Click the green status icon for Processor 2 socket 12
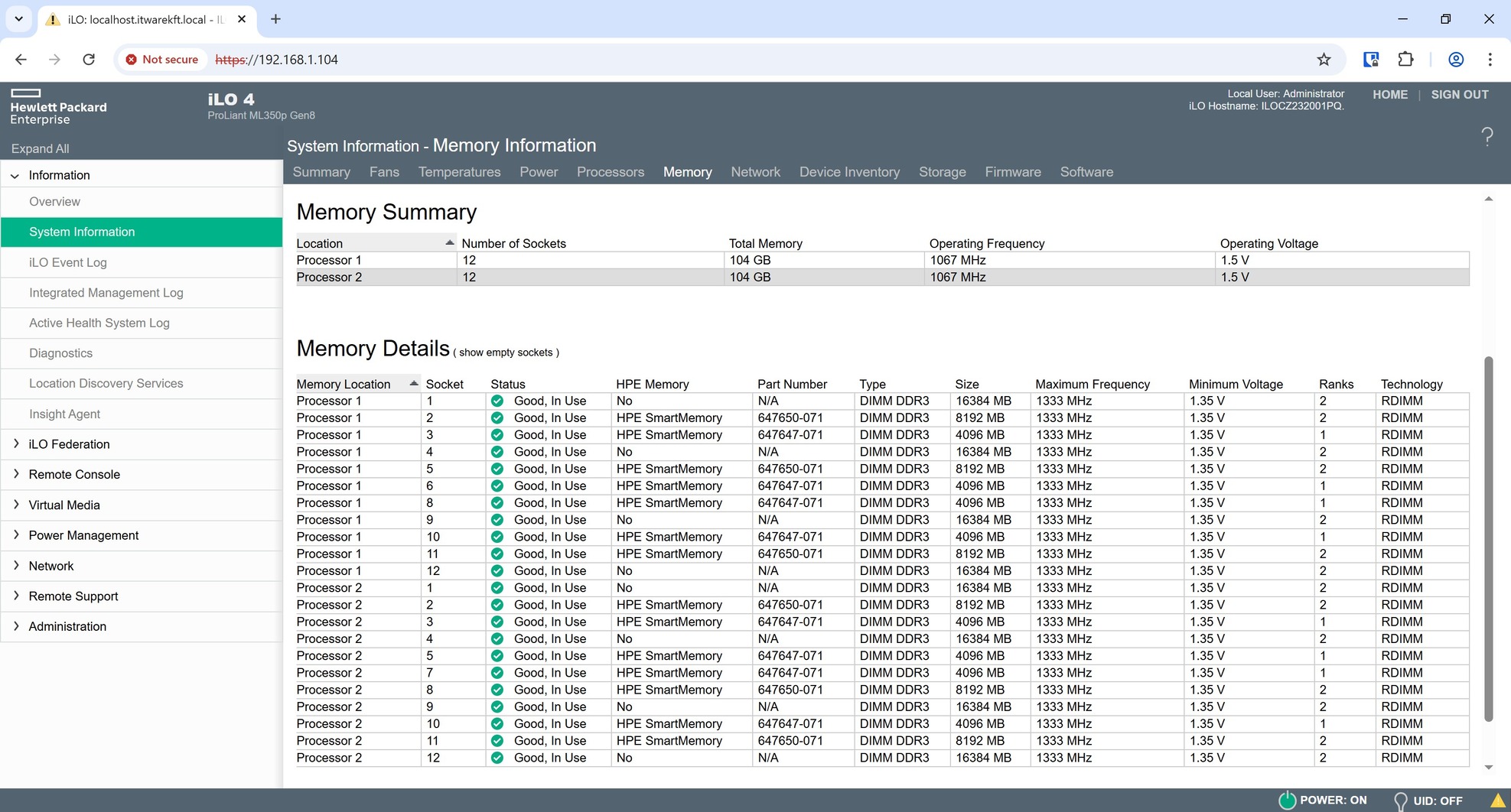1511x812 pixels. click(x=497, y=758)
